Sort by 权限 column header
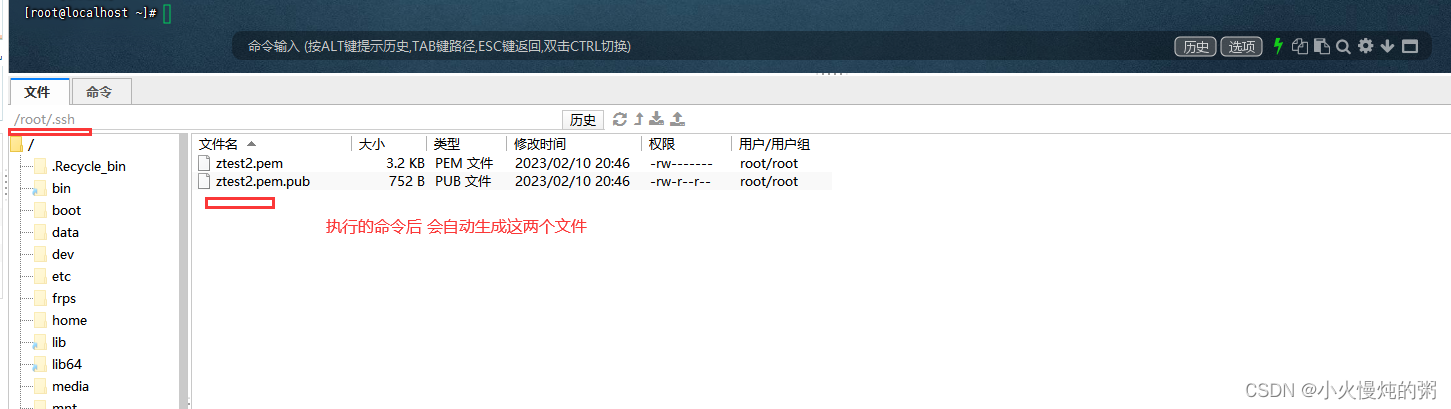 (686, 144)
